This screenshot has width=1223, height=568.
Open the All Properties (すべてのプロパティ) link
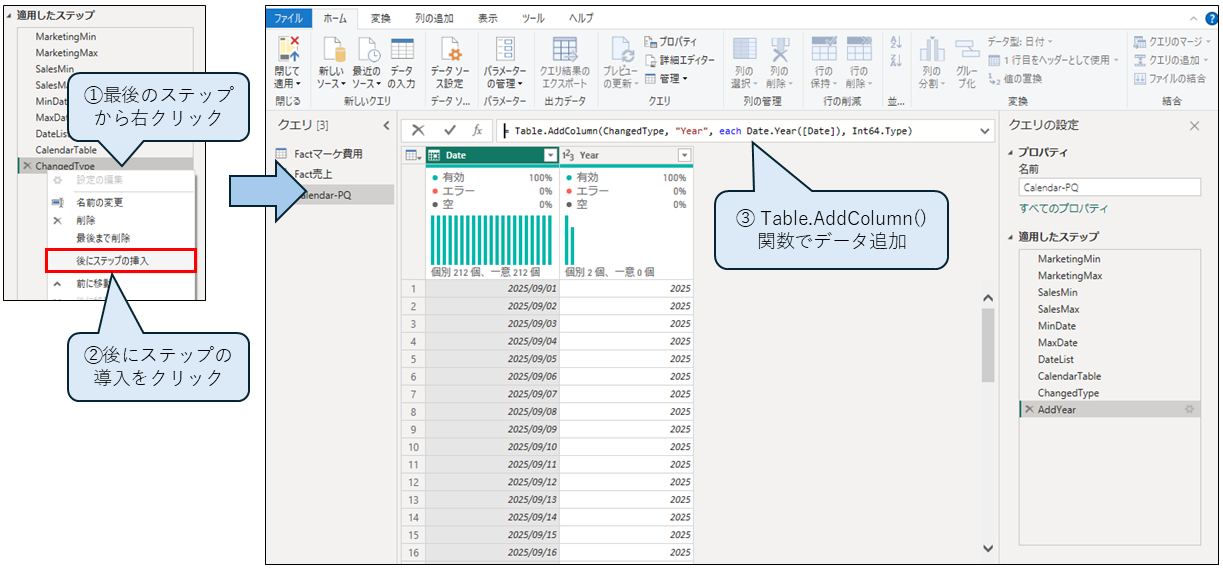[1063, 208]
